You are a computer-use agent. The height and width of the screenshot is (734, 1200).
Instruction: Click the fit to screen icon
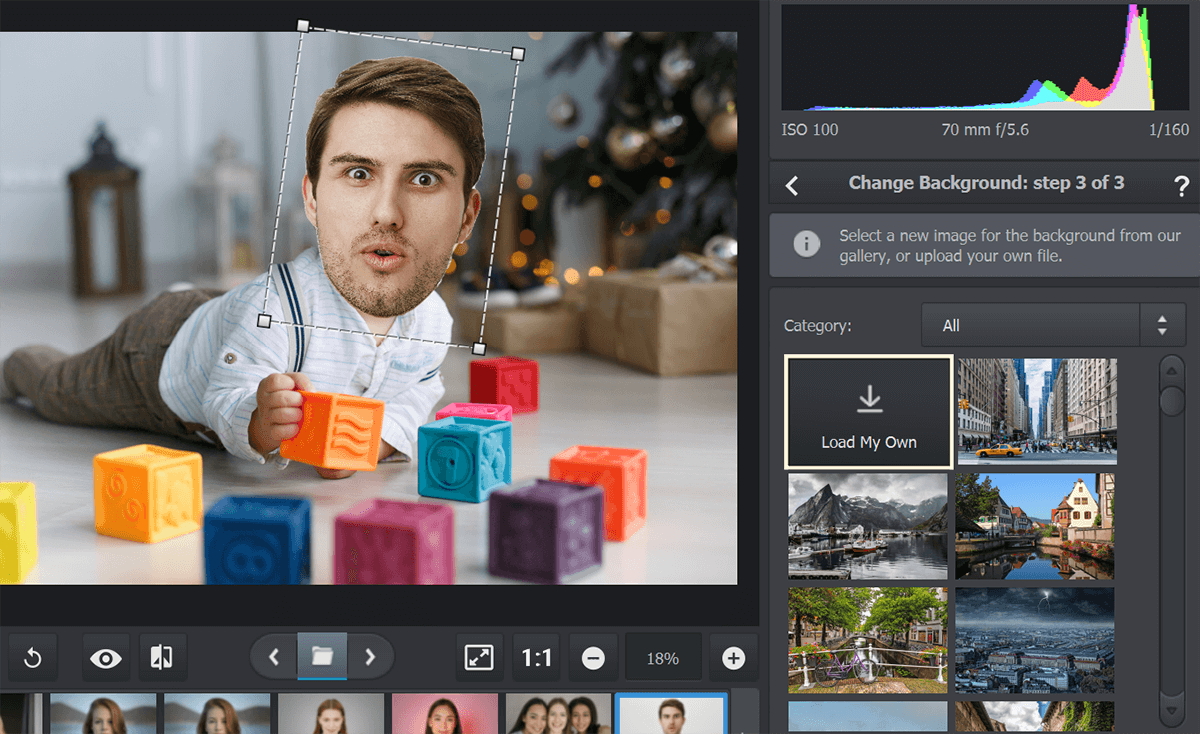pyautogui.click(x=480, y=657)
